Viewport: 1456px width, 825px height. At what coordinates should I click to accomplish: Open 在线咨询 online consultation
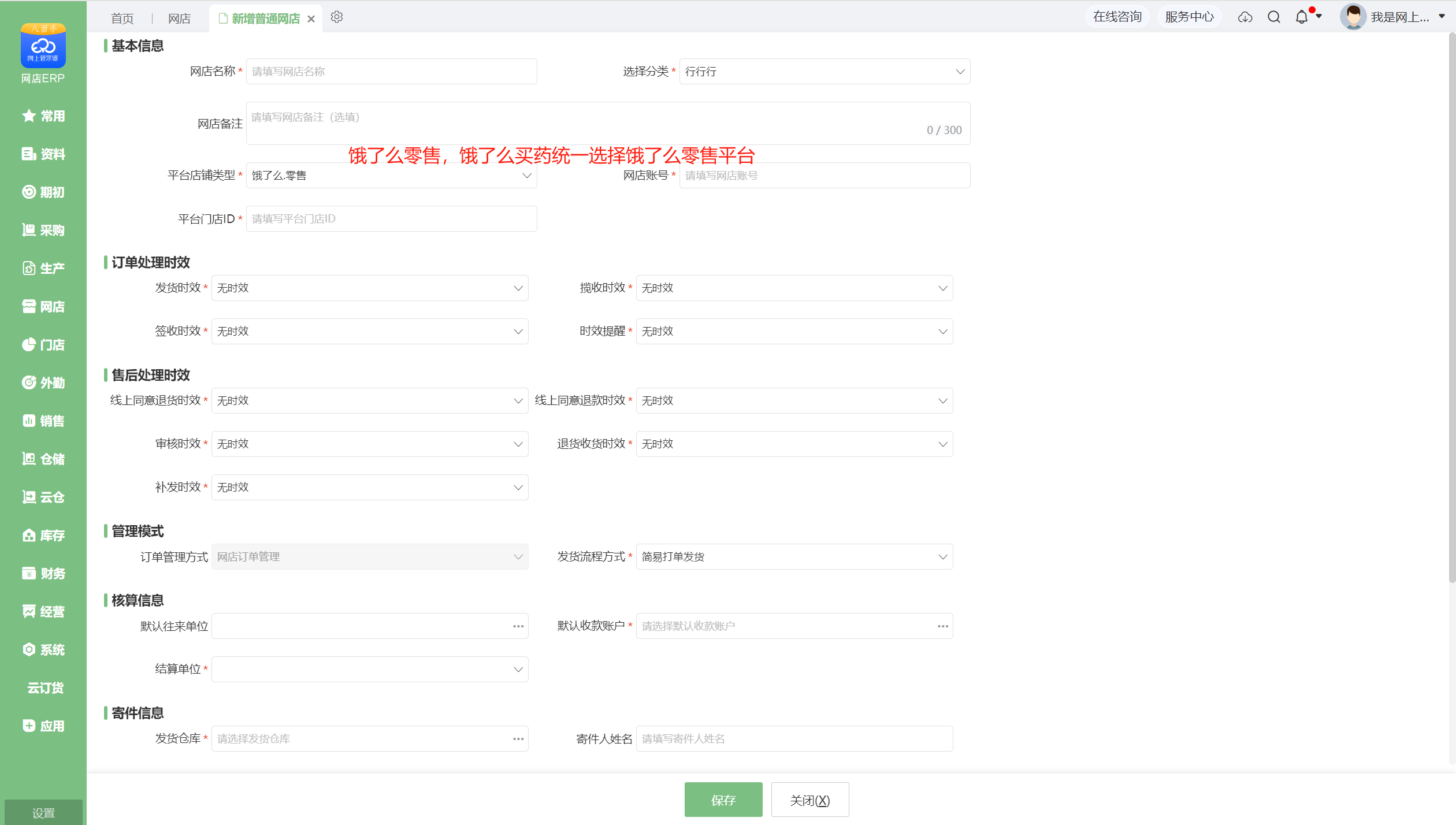(x=1117, y=17)
